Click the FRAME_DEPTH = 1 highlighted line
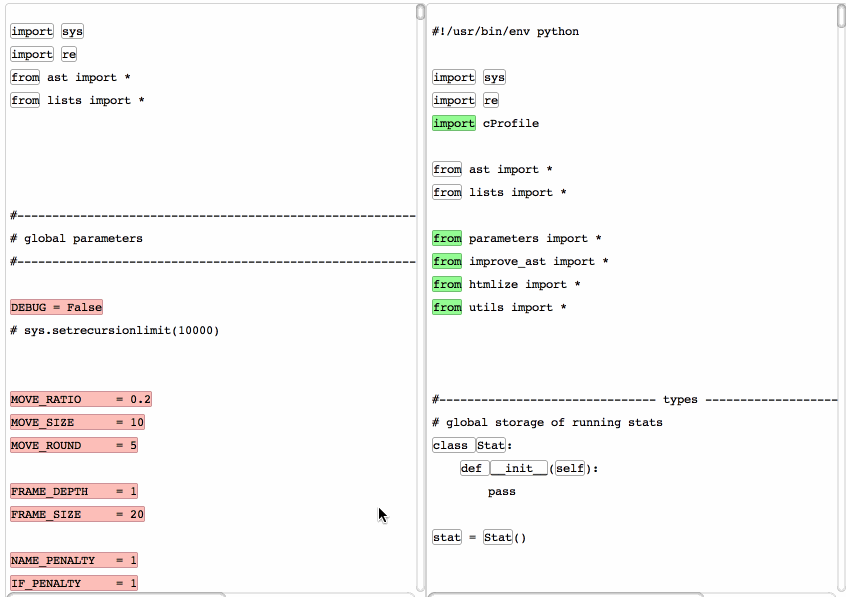This screenshot has width=846, height=597. pos(73,492)
